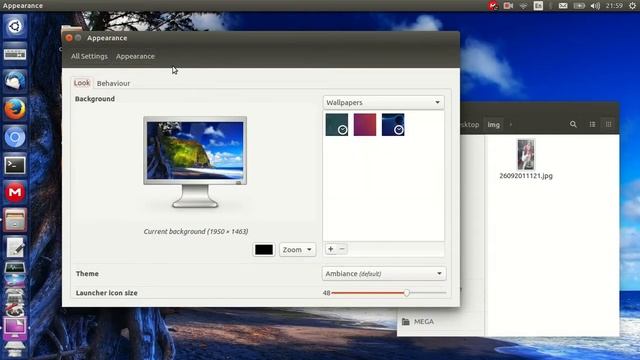Remove wallpaper with the minus button
Viewport: 640px width, 360px height.
pos(342,249)
